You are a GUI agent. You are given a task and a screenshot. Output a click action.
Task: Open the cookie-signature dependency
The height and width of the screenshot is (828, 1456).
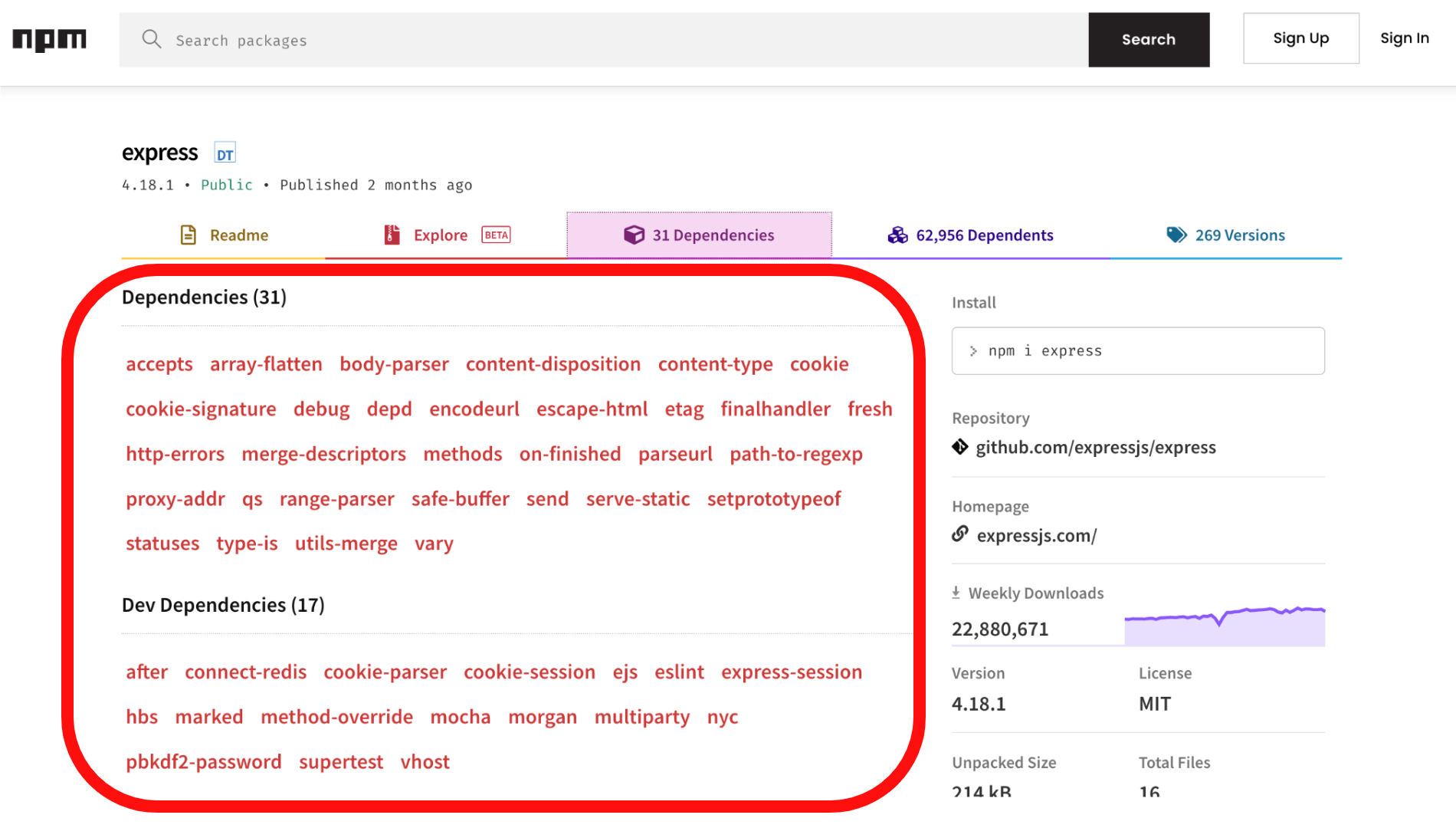(201, 409)
